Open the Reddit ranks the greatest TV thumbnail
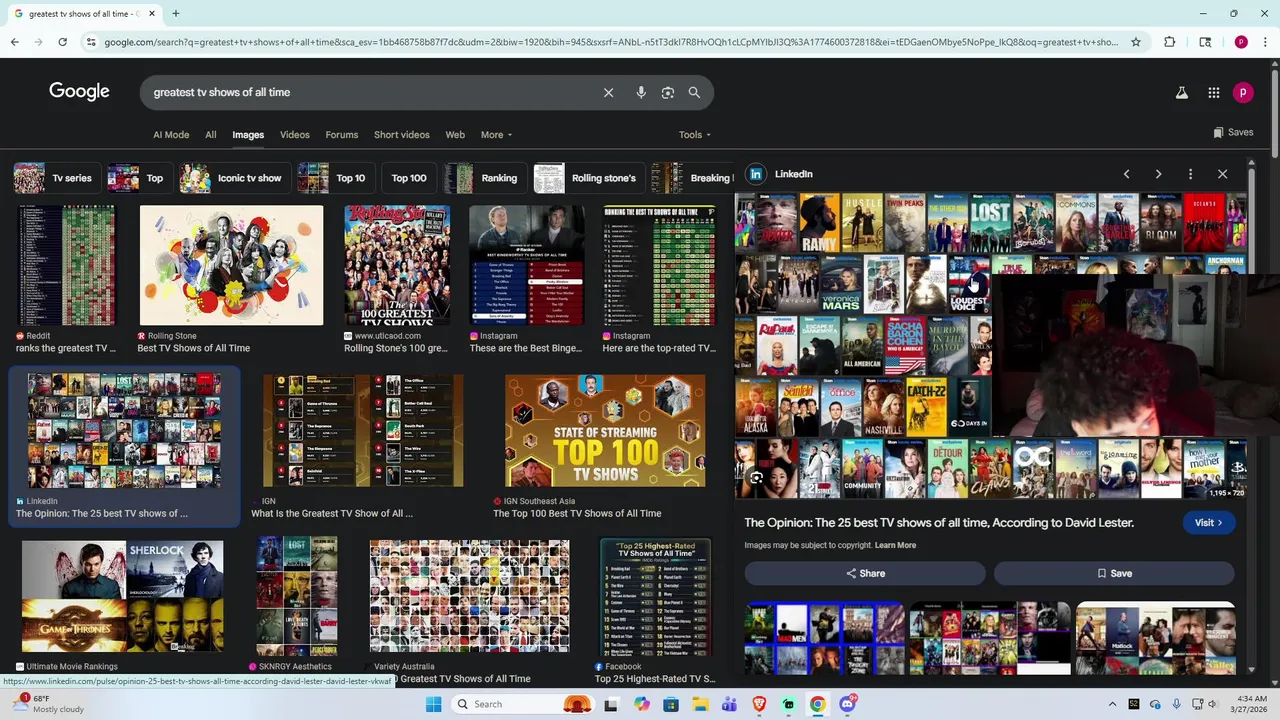1280x720 pixels. (67, 265)
